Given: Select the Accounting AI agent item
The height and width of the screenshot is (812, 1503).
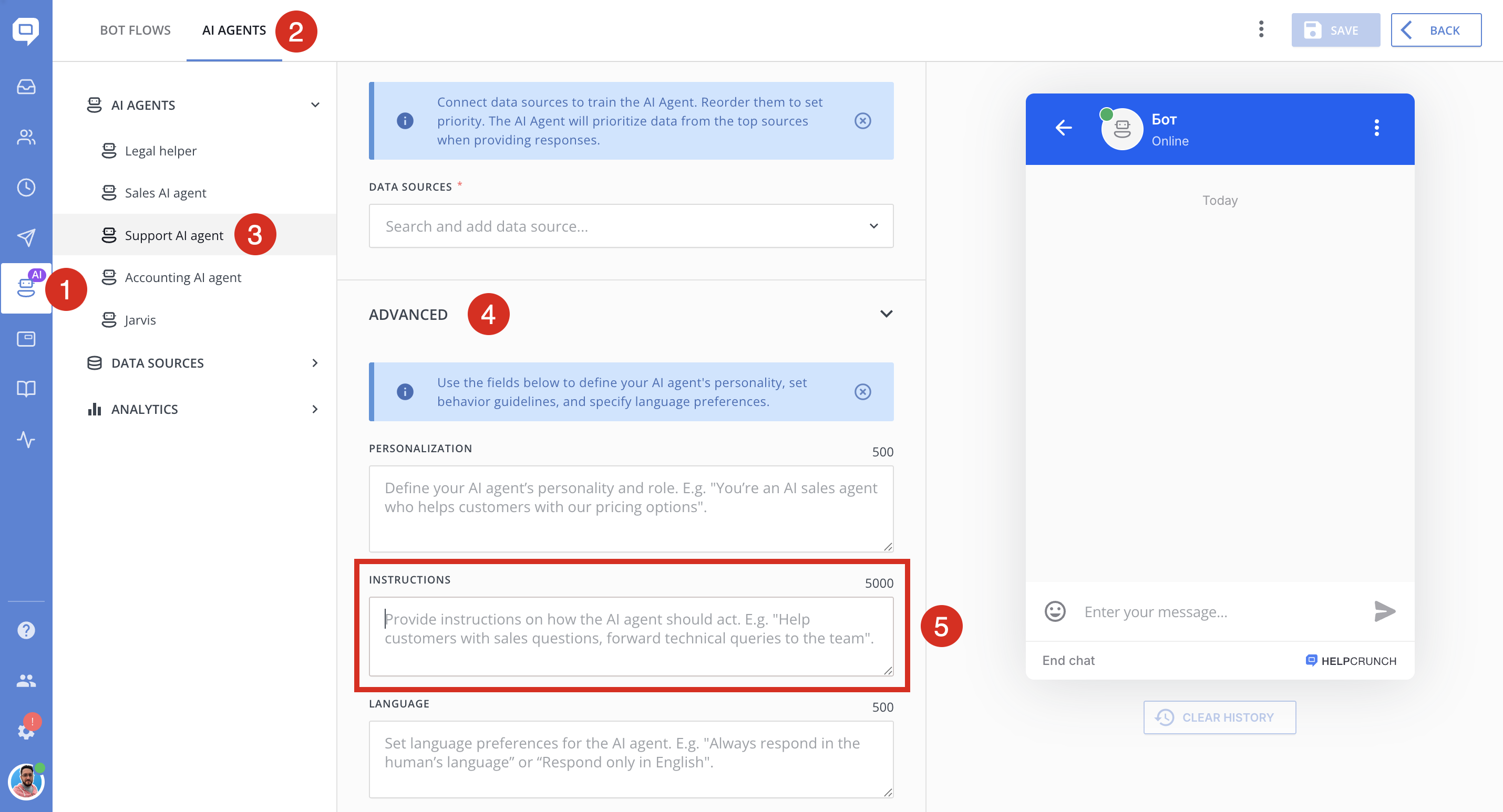Looking at the screenshot, I should 183,278.
